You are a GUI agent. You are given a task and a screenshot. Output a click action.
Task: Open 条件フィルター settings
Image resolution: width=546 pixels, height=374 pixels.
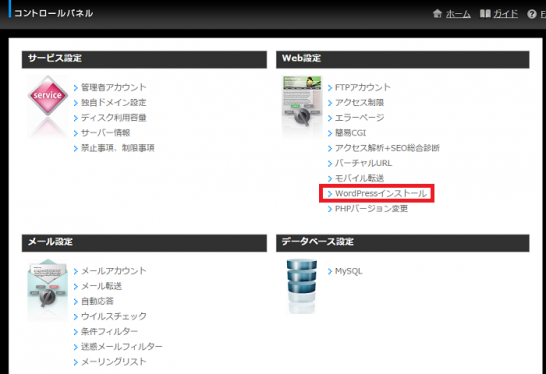coord(109,332)
